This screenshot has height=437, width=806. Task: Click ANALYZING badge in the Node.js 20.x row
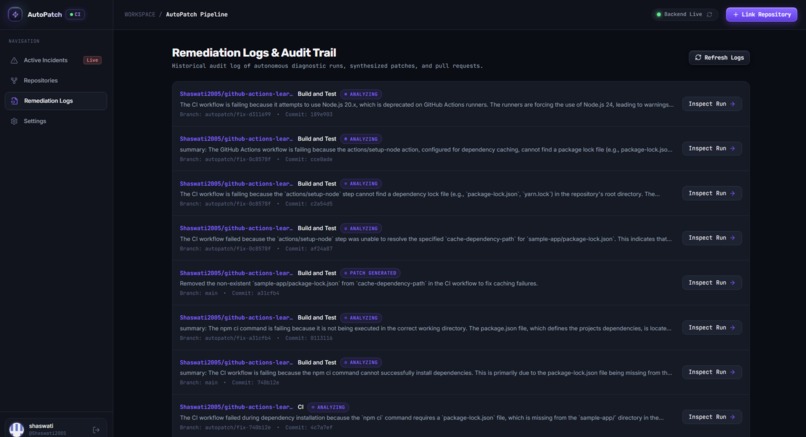point(361,94)
